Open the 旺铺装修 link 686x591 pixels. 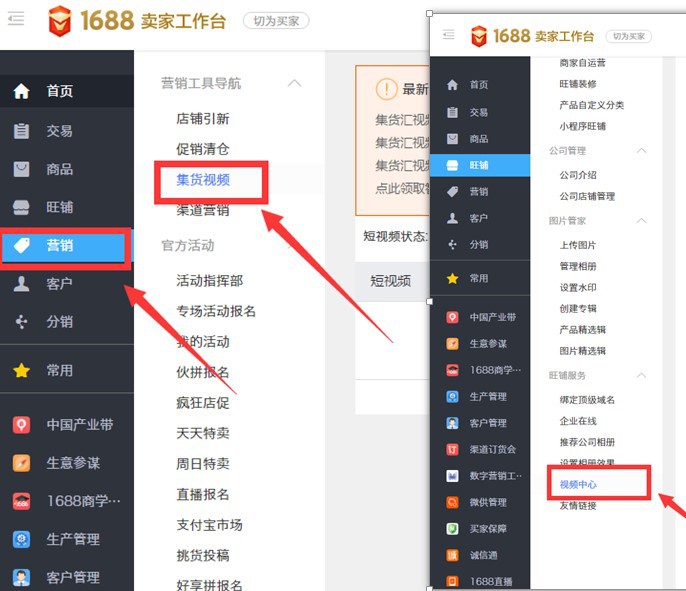pos(578,84)
